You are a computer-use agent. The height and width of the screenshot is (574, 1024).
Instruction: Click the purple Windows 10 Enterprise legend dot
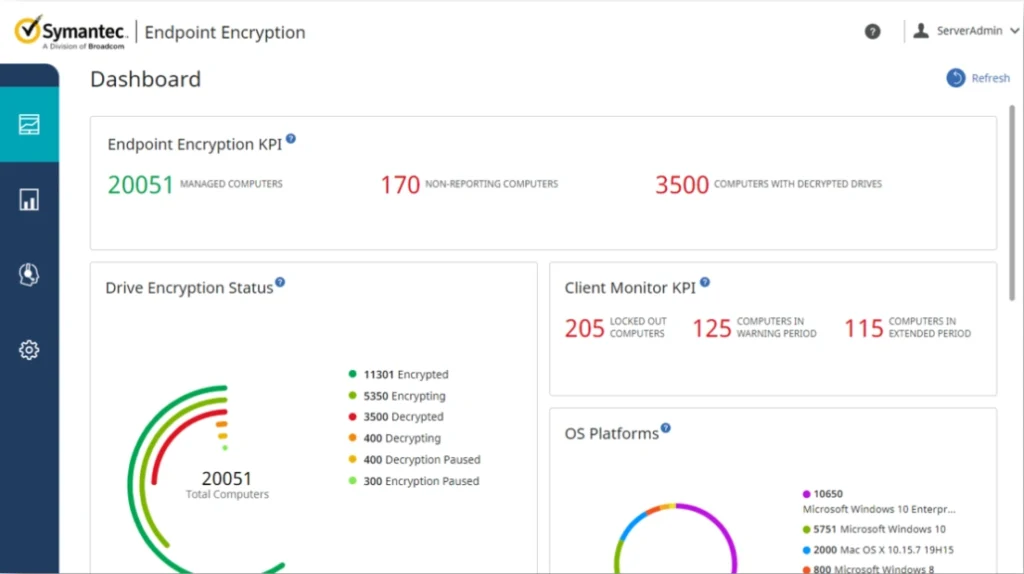point(807,494)
